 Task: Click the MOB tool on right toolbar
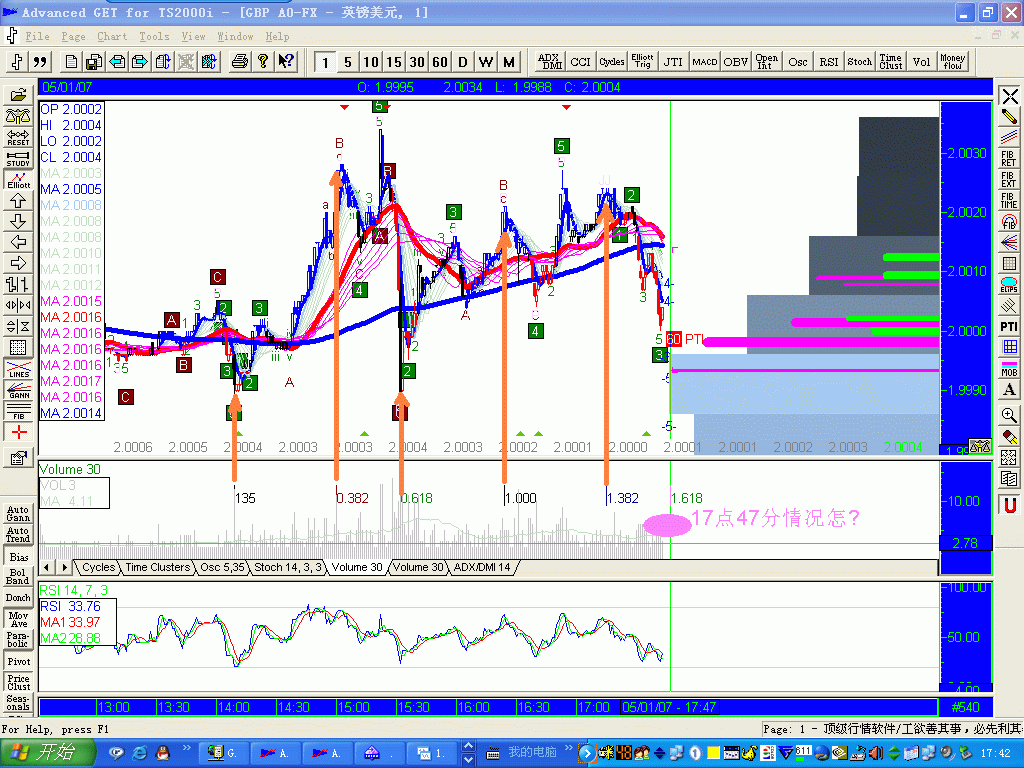(1009, 369)
